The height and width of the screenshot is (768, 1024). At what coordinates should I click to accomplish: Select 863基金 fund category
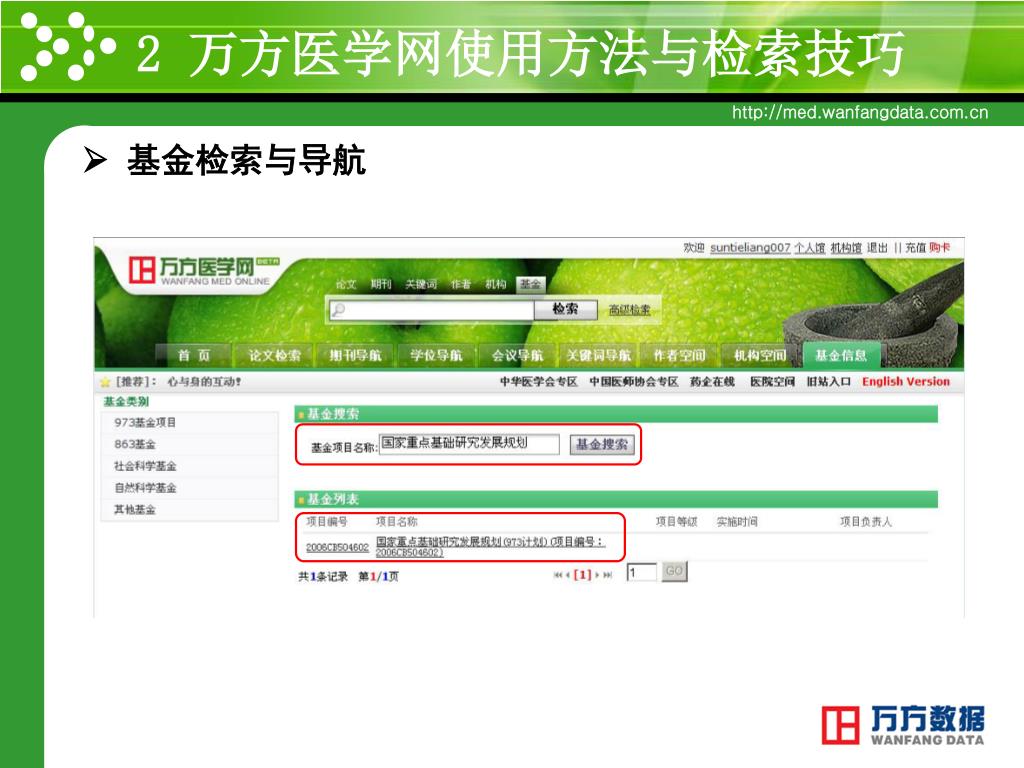pyautogui.click(x=135, y=444)
